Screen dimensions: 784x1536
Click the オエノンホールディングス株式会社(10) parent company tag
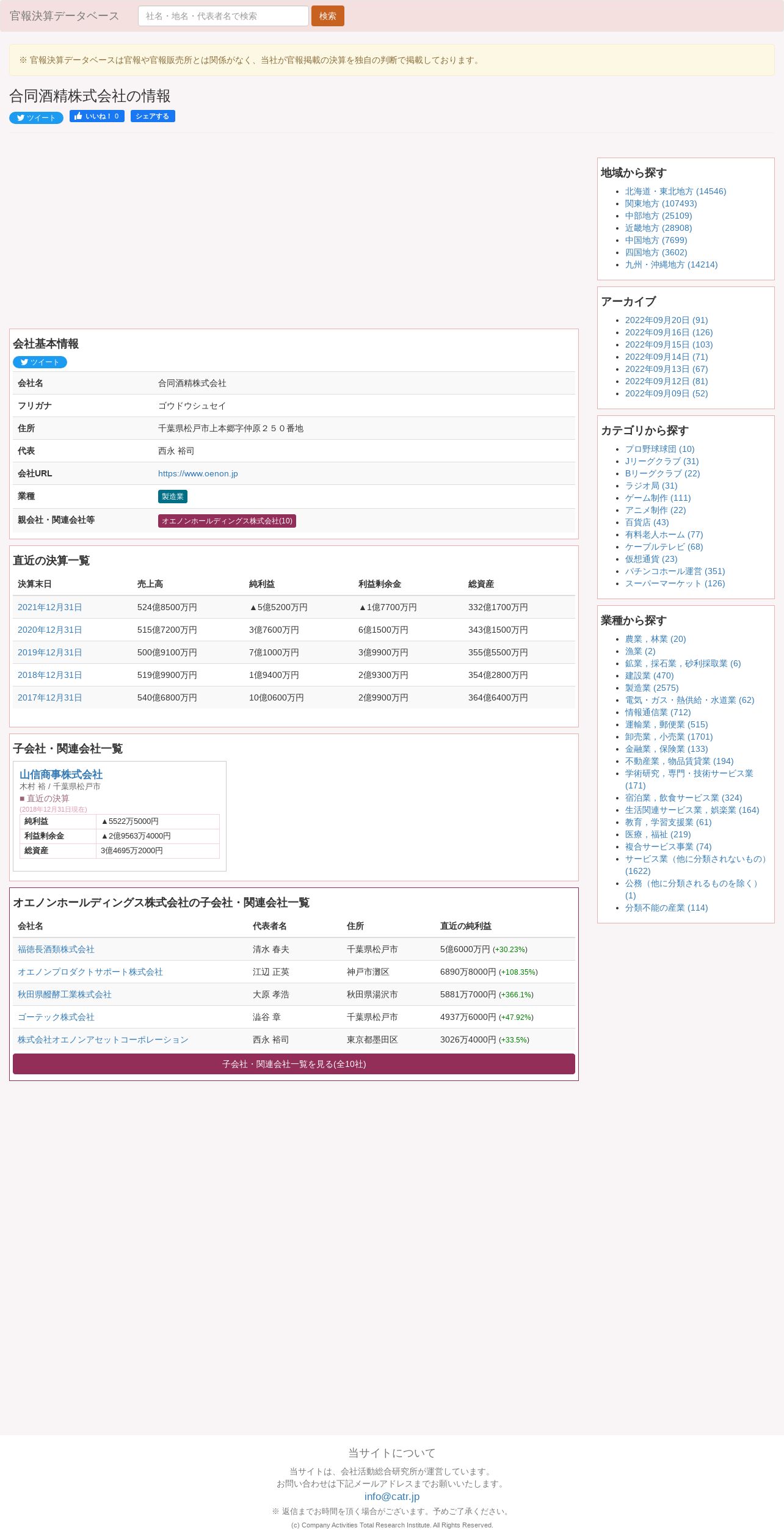coord(227,521)
